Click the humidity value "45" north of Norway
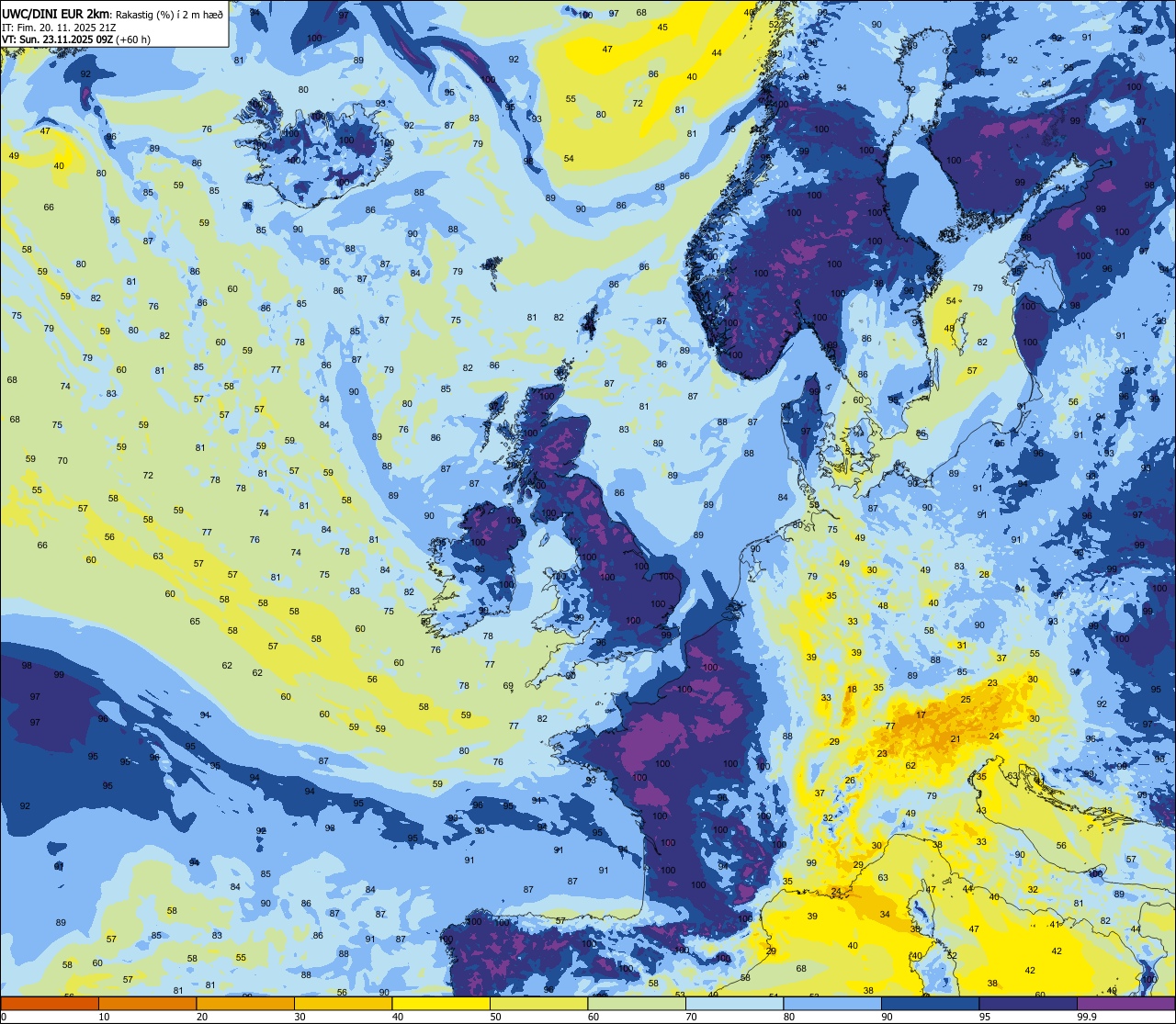The height and width of the screenshot is (1024, 1176). pyautogui.click(x=662, y=27)
